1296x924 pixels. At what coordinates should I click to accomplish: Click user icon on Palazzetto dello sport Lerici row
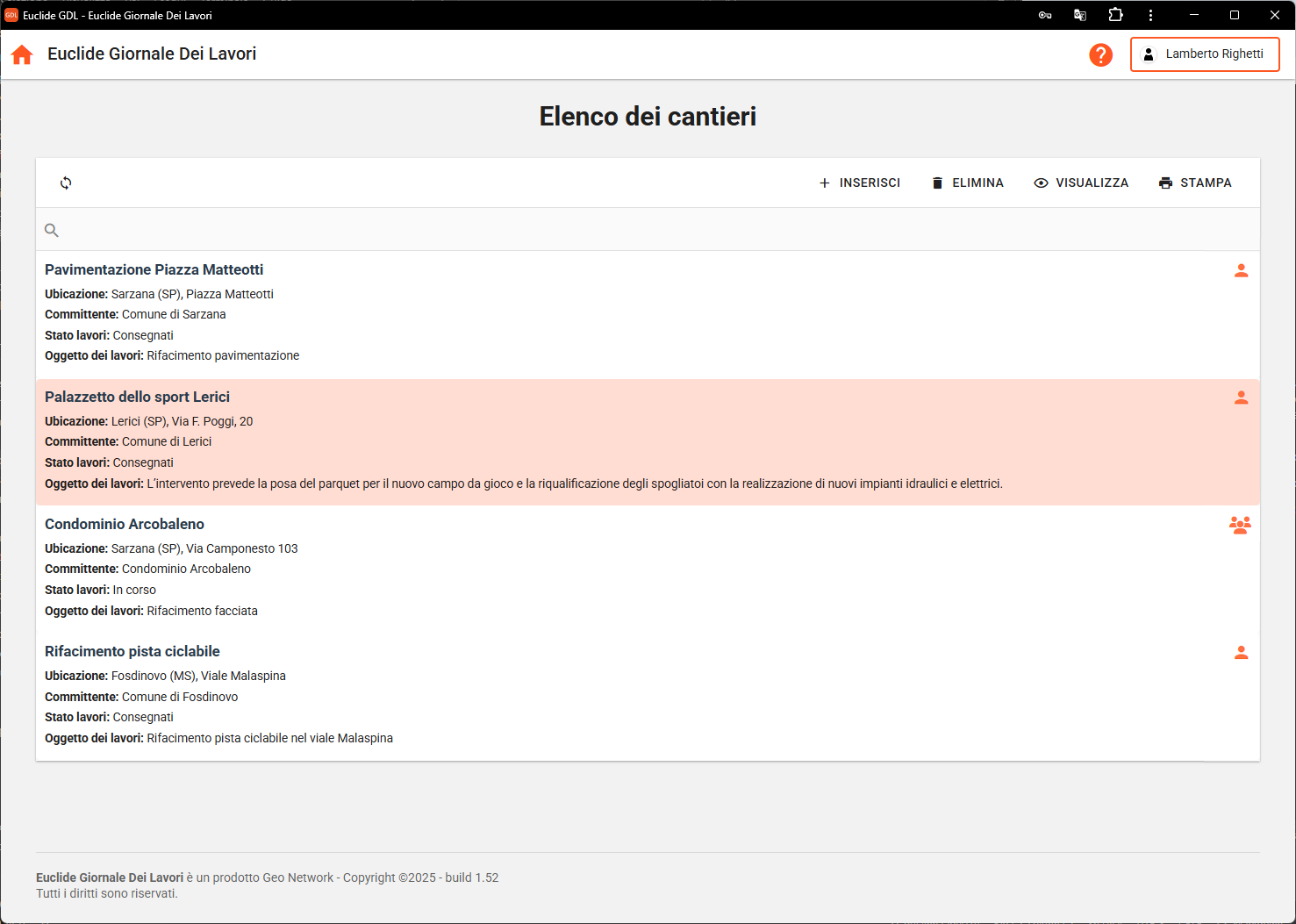[x=1241, y=398]
